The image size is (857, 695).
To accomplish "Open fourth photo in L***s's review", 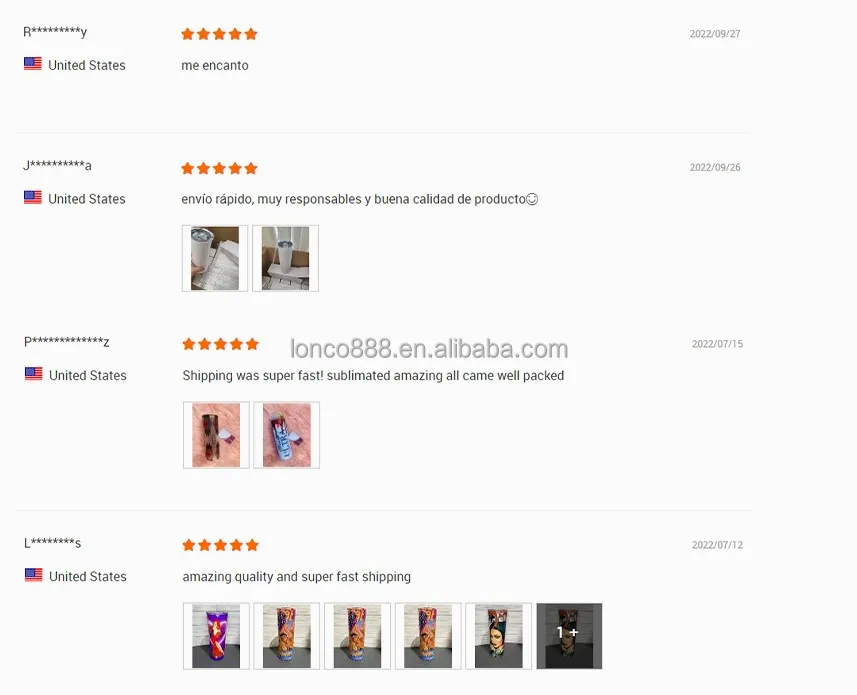I will [428, 636].
